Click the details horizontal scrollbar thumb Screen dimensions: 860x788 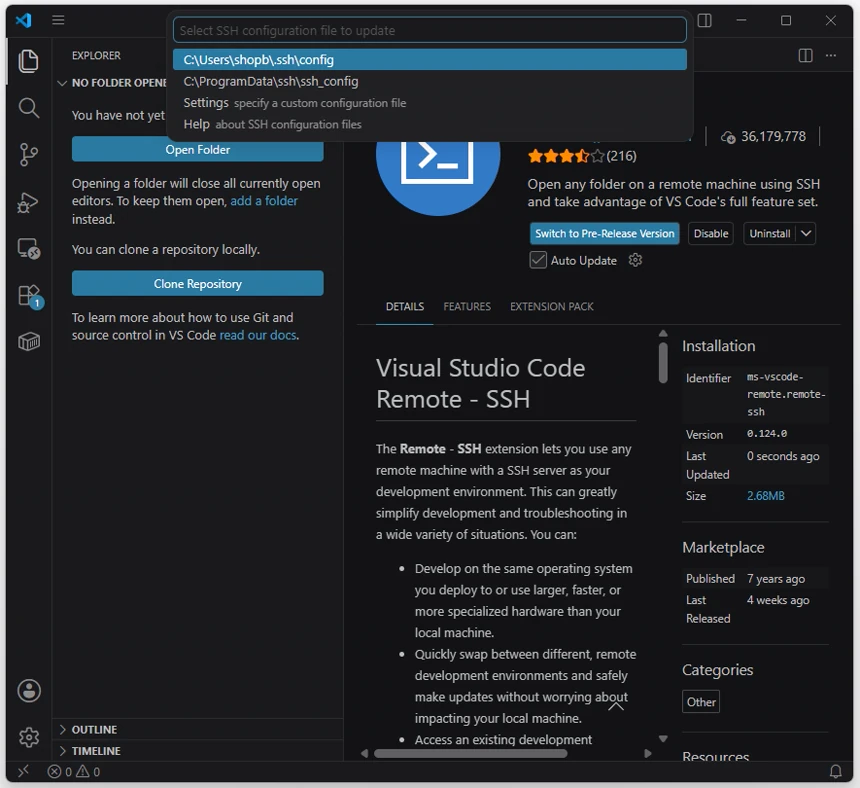[x=471, y=753]
